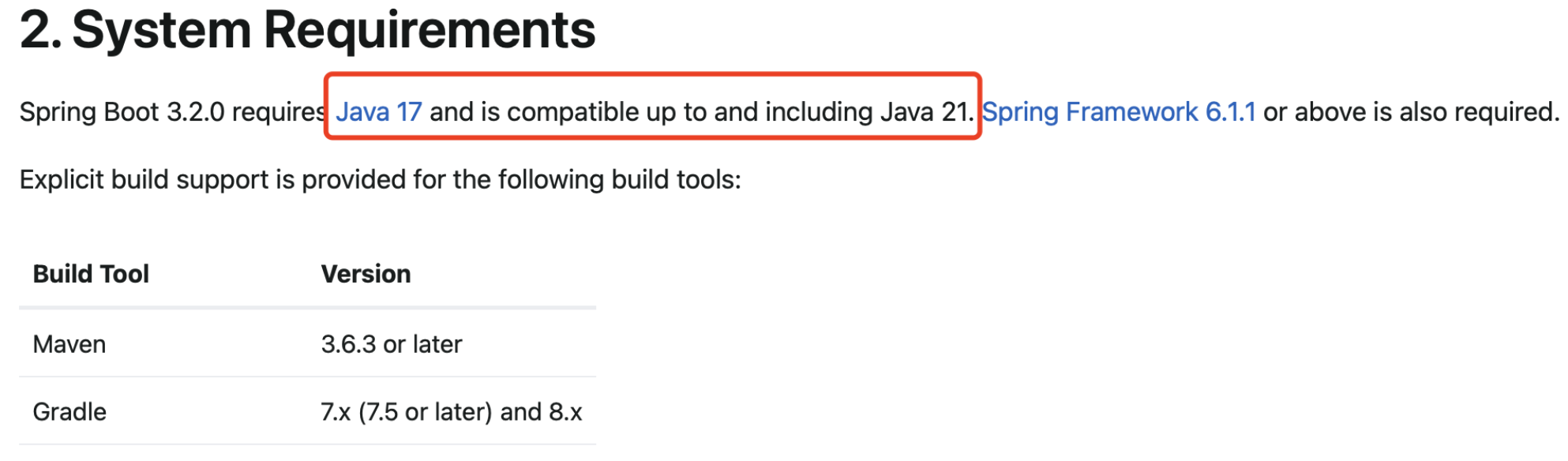This screenshot has height=461, width=1568.
Task: Select the Gradle table cell
Action: [69, 412]
